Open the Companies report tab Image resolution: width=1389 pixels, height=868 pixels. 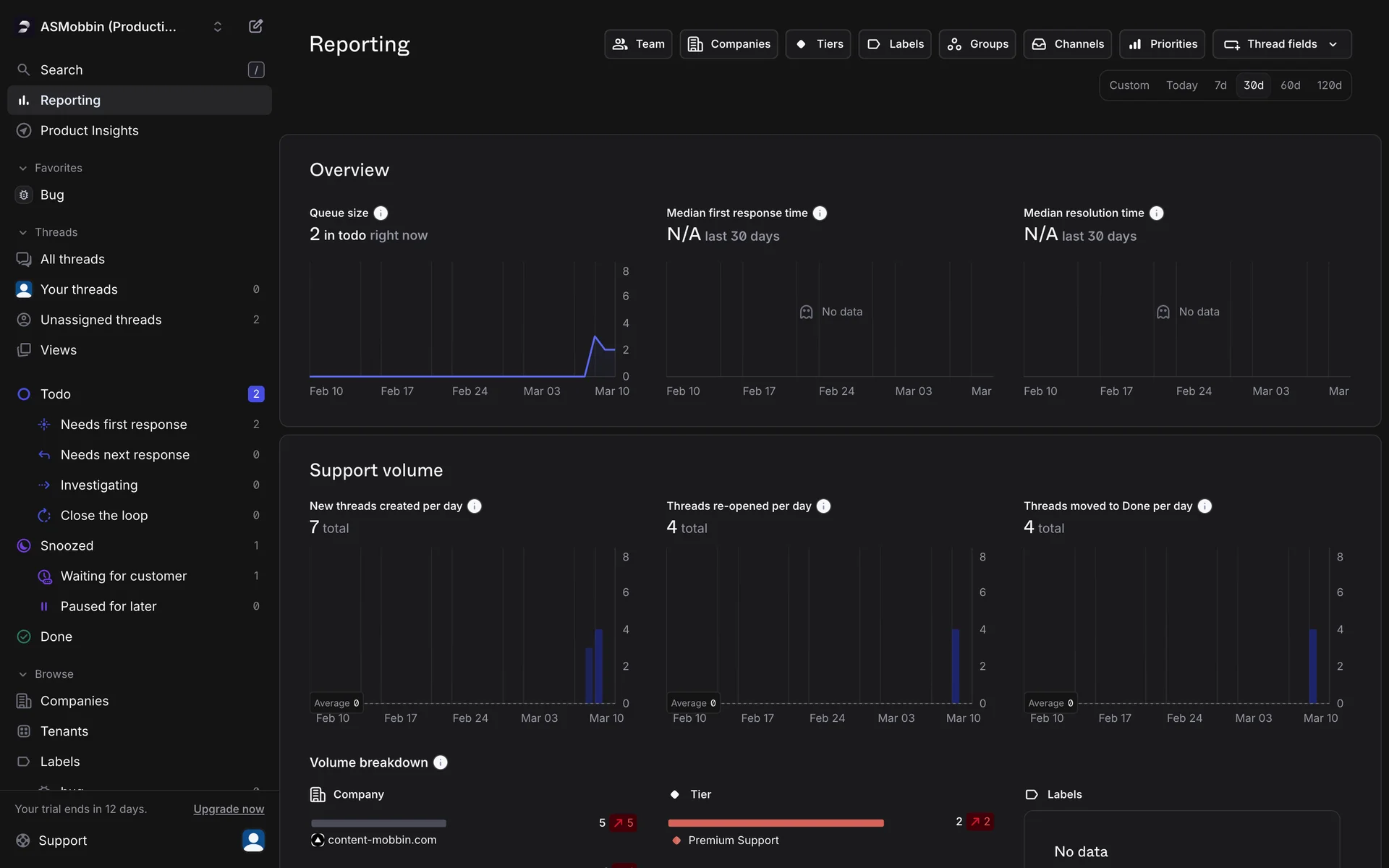[729, 44]
